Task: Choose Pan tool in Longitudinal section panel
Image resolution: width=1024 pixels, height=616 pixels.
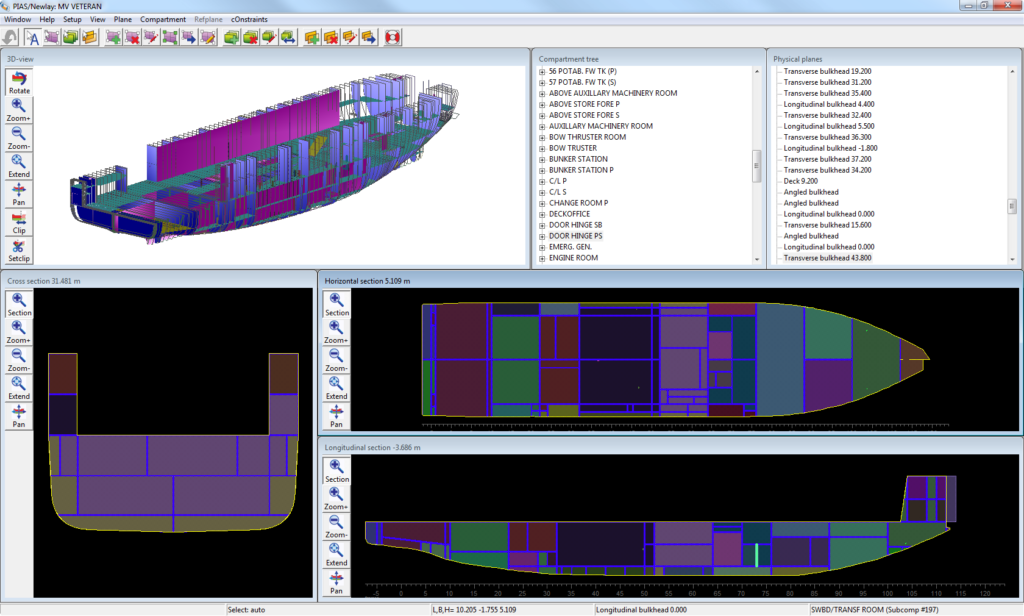Action: (337, 583)
